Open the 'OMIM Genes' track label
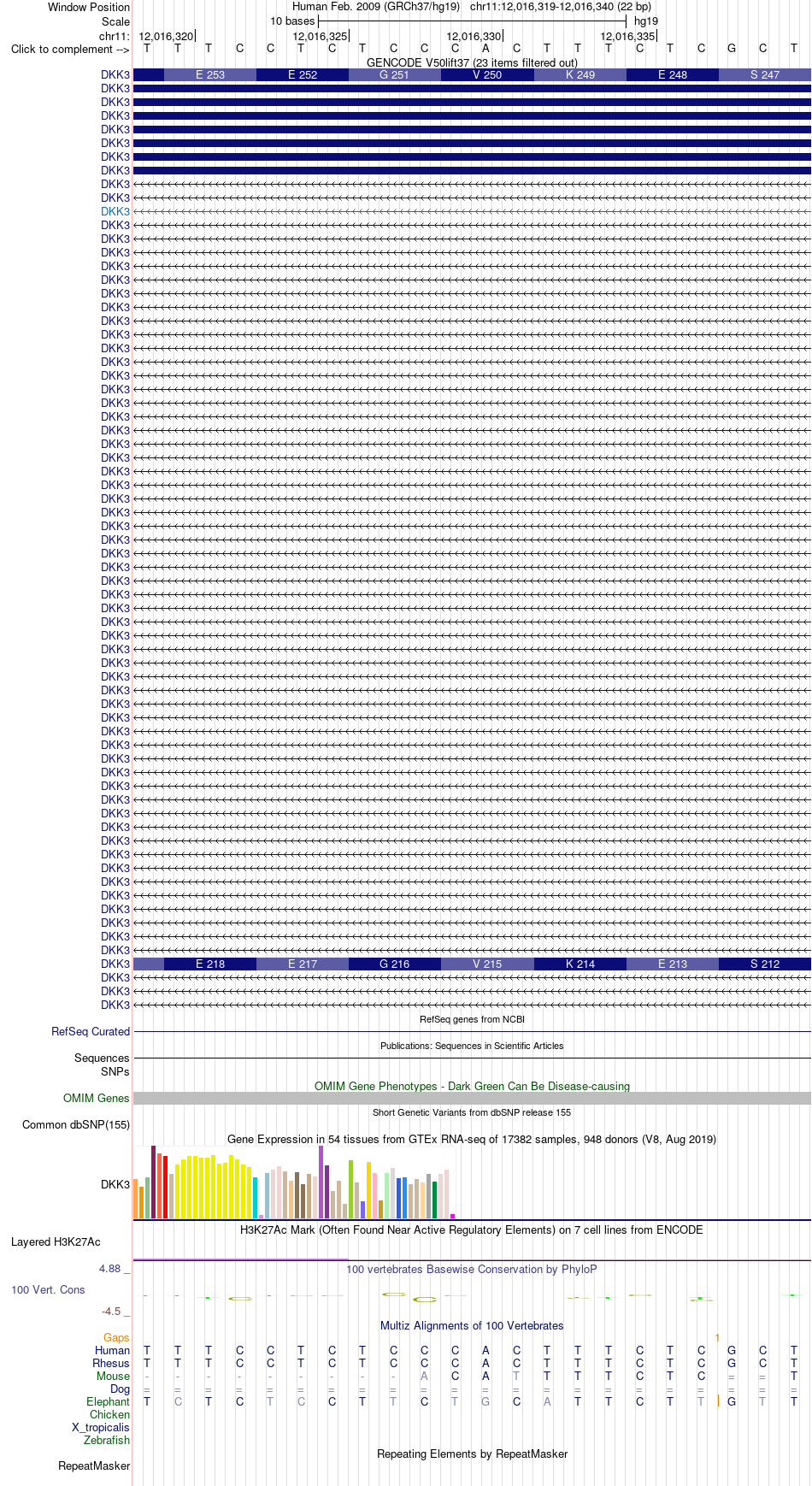This screenshot has width=812, height=1486. point(97,1098)
